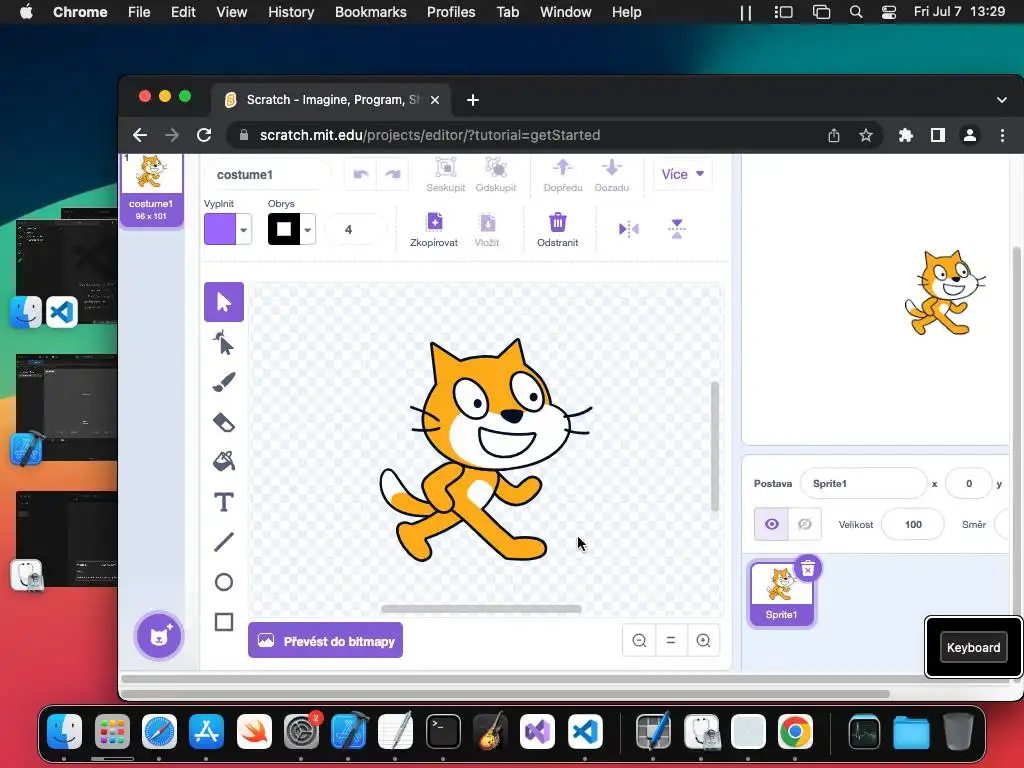Click Odskupit ungroup icon

pos(496,168)
